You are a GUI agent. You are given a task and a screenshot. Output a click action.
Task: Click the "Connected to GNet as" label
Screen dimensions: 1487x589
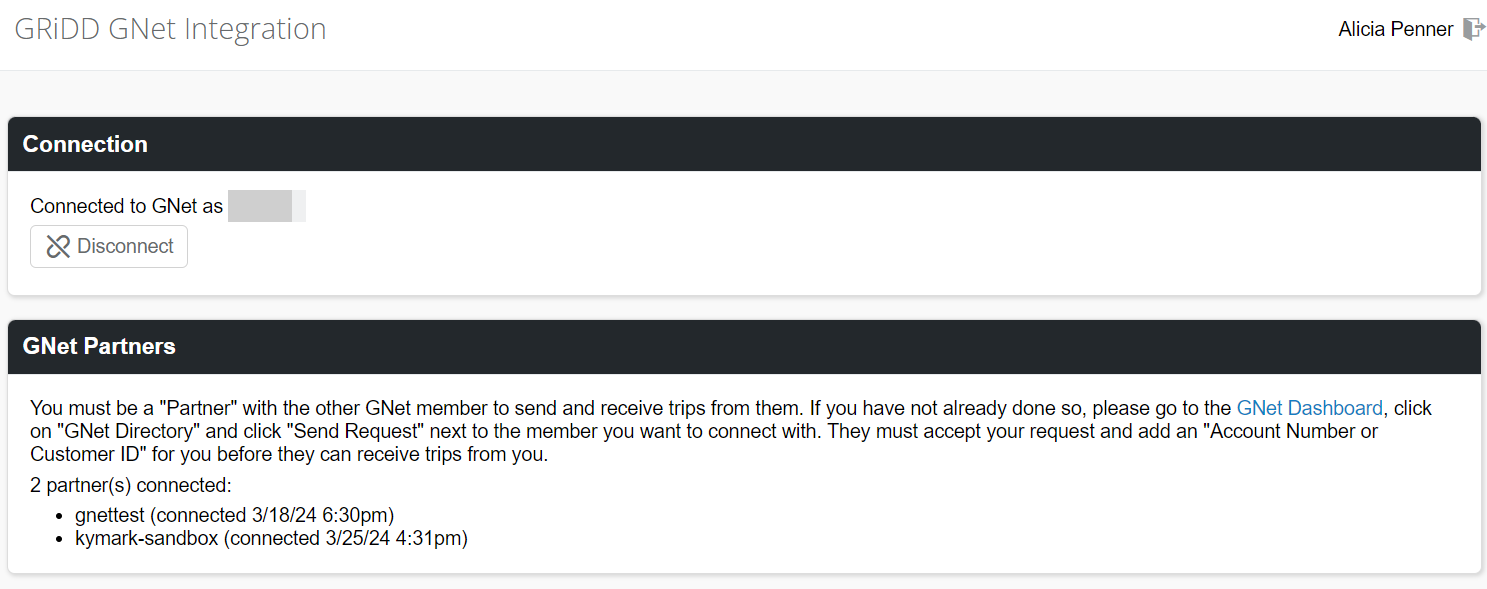click(x=126, y=206)
